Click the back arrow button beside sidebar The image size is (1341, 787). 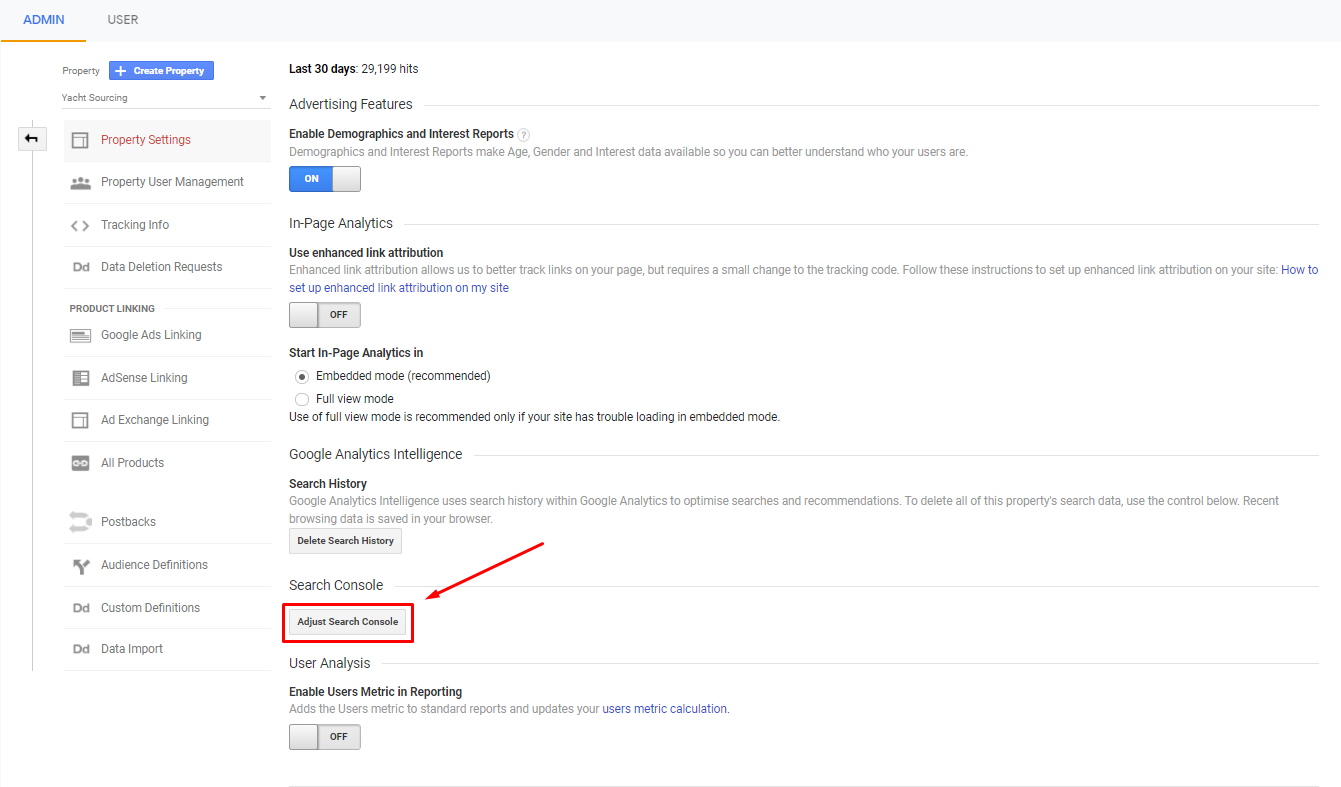(32, 139)
